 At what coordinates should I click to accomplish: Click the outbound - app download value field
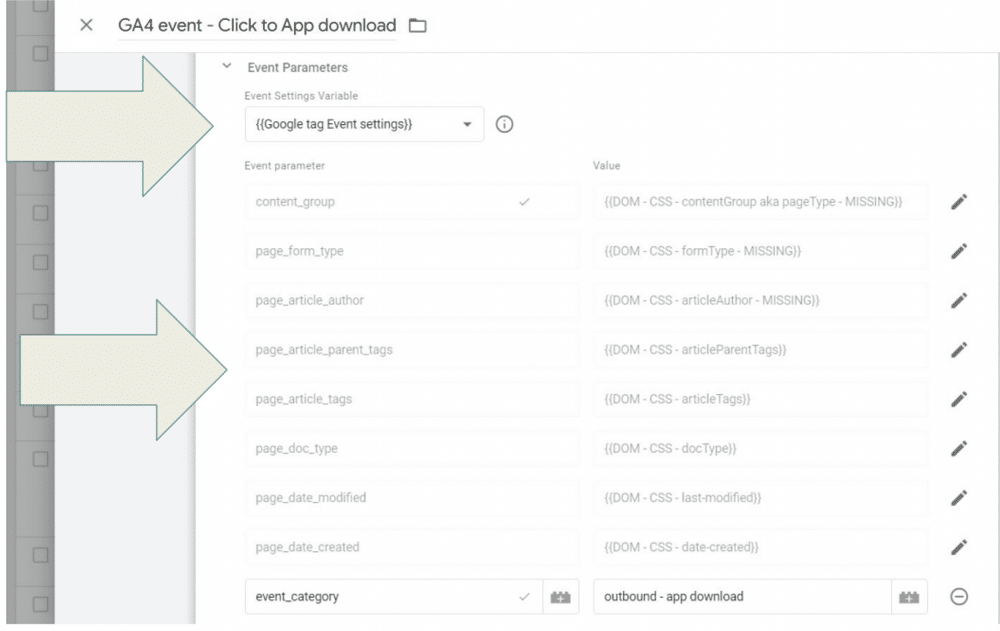coord(740,597)
